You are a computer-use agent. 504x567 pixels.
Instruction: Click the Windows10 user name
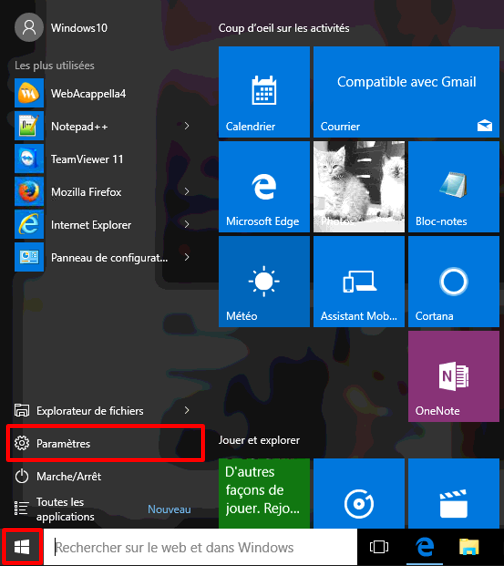[x=79, y=28]
